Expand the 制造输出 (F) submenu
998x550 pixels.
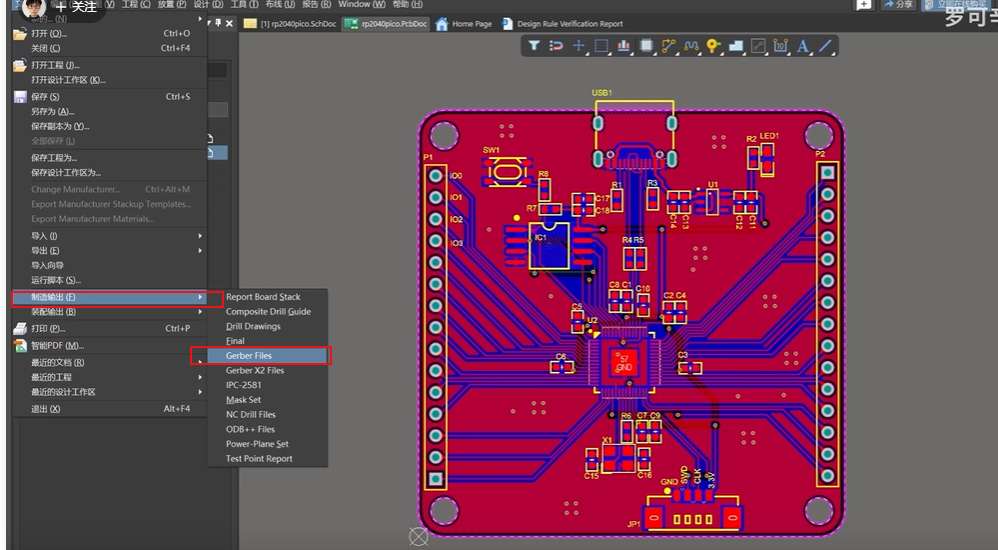coord(109,297)
